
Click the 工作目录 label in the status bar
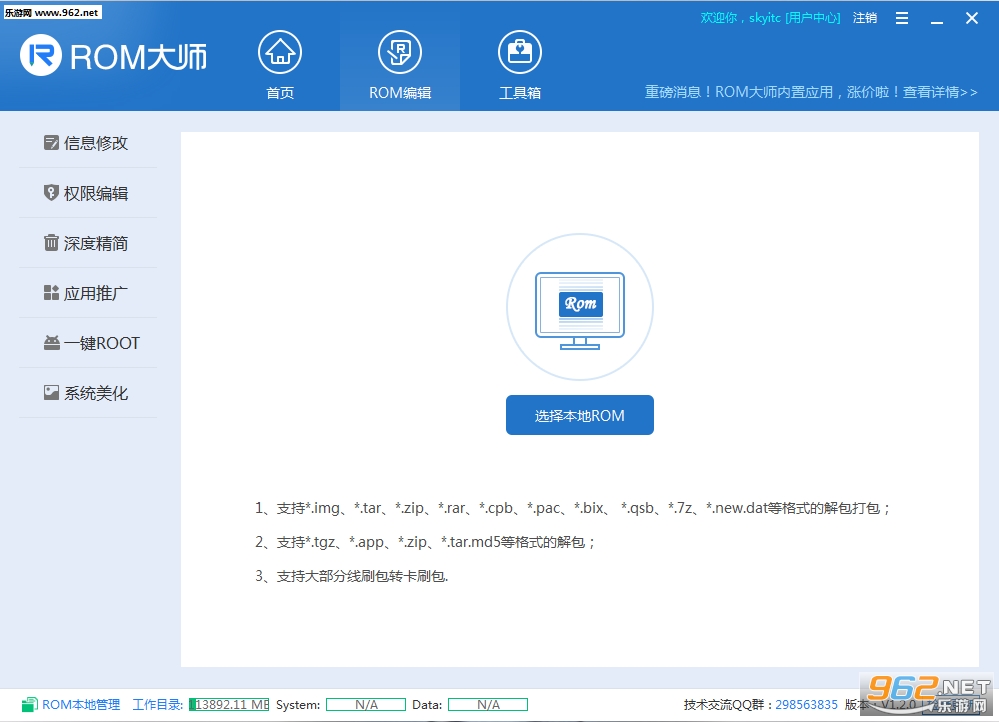click(x=157, y=705)
